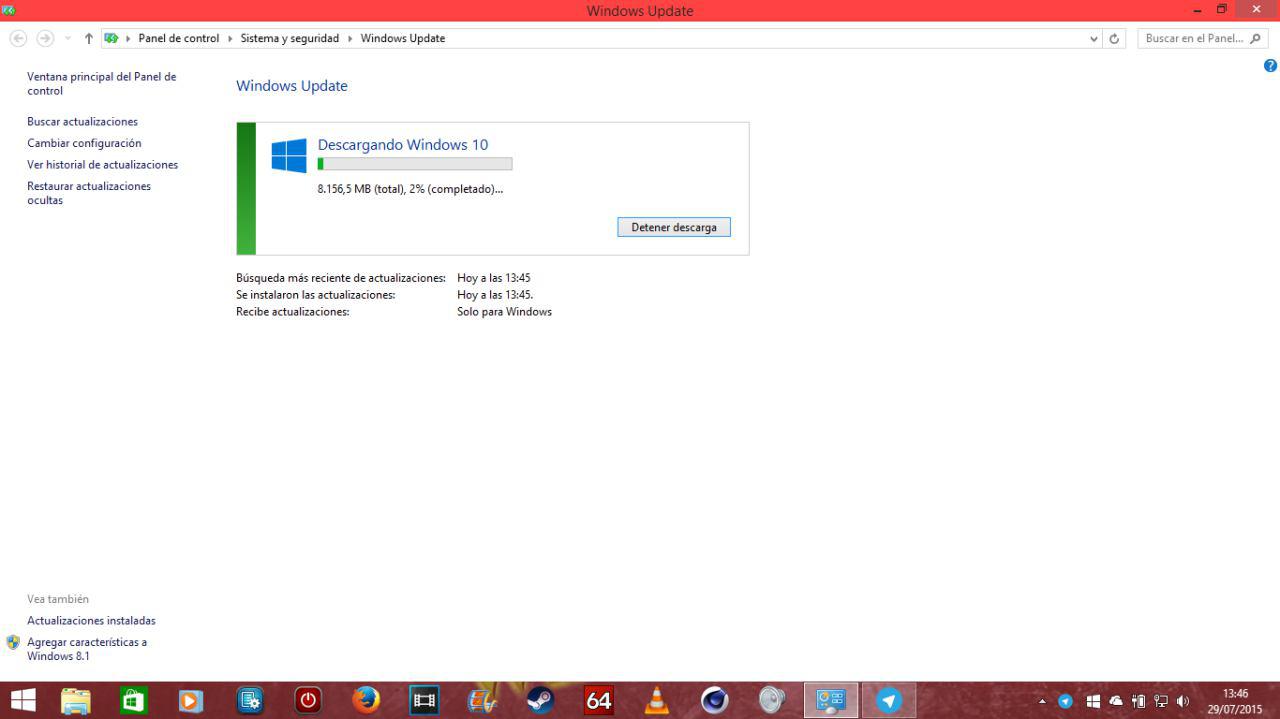Open the red 64 app icon
This screenshot has height=719, width=1280.
[598, 700]
